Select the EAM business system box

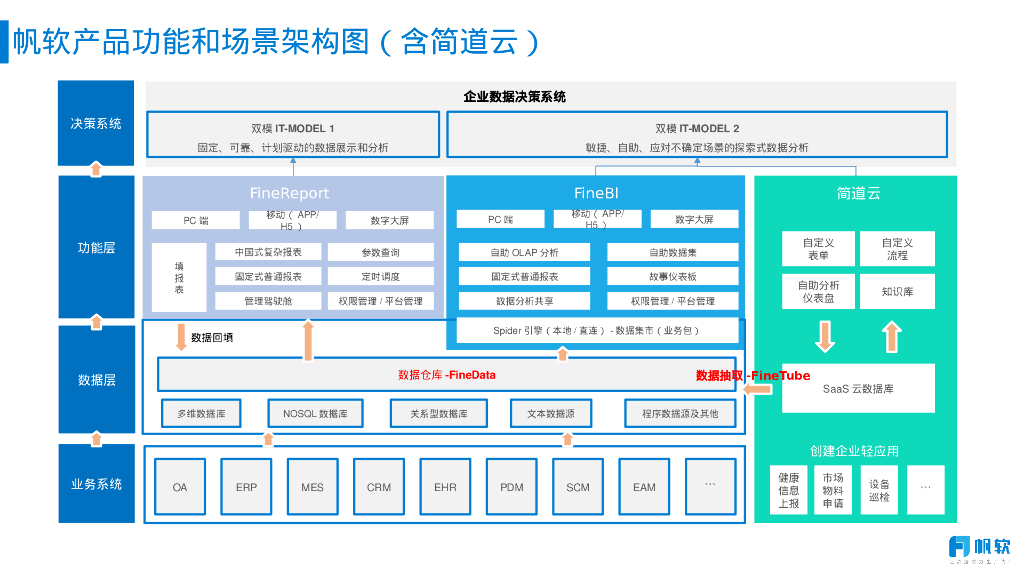[x=644, y=487]
